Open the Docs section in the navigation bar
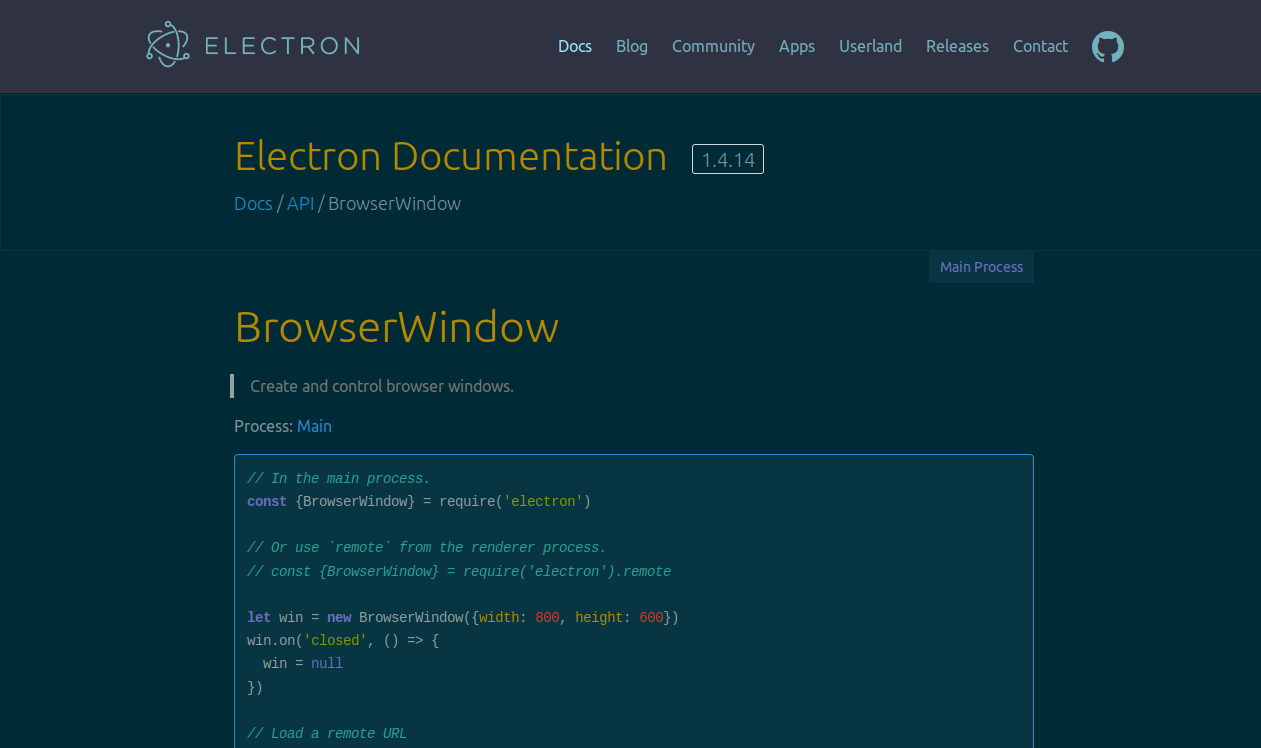Viewport: 1261px width, 748px height. tap(575, 46)
